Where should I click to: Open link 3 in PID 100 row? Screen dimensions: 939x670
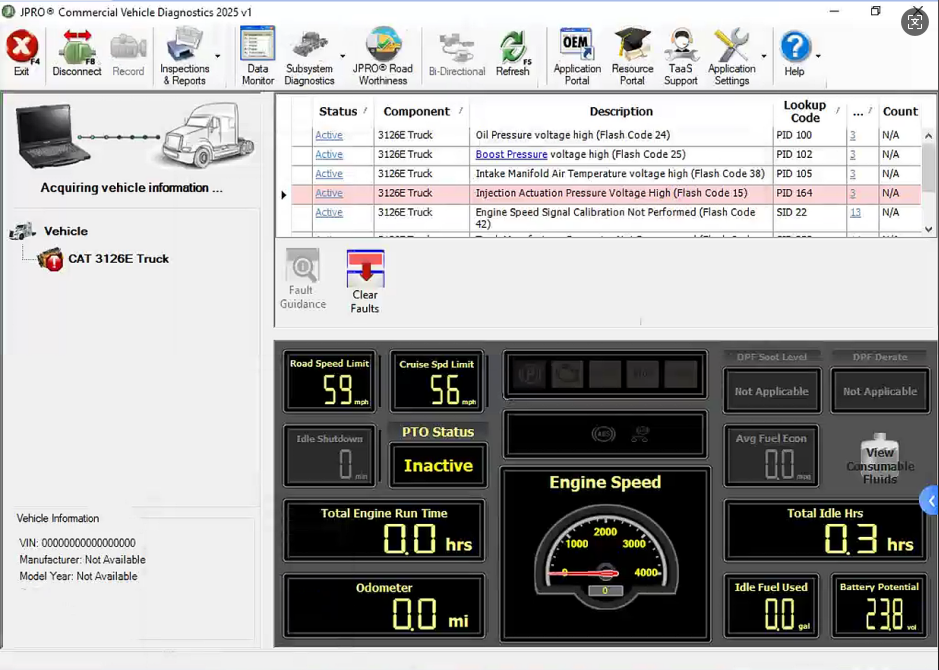coord(853,135)
